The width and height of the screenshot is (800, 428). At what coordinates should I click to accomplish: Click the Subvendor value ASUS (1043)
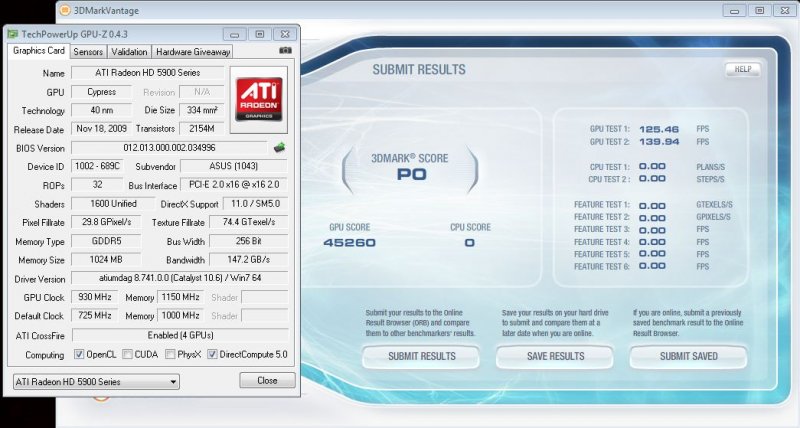coord(234,166)
